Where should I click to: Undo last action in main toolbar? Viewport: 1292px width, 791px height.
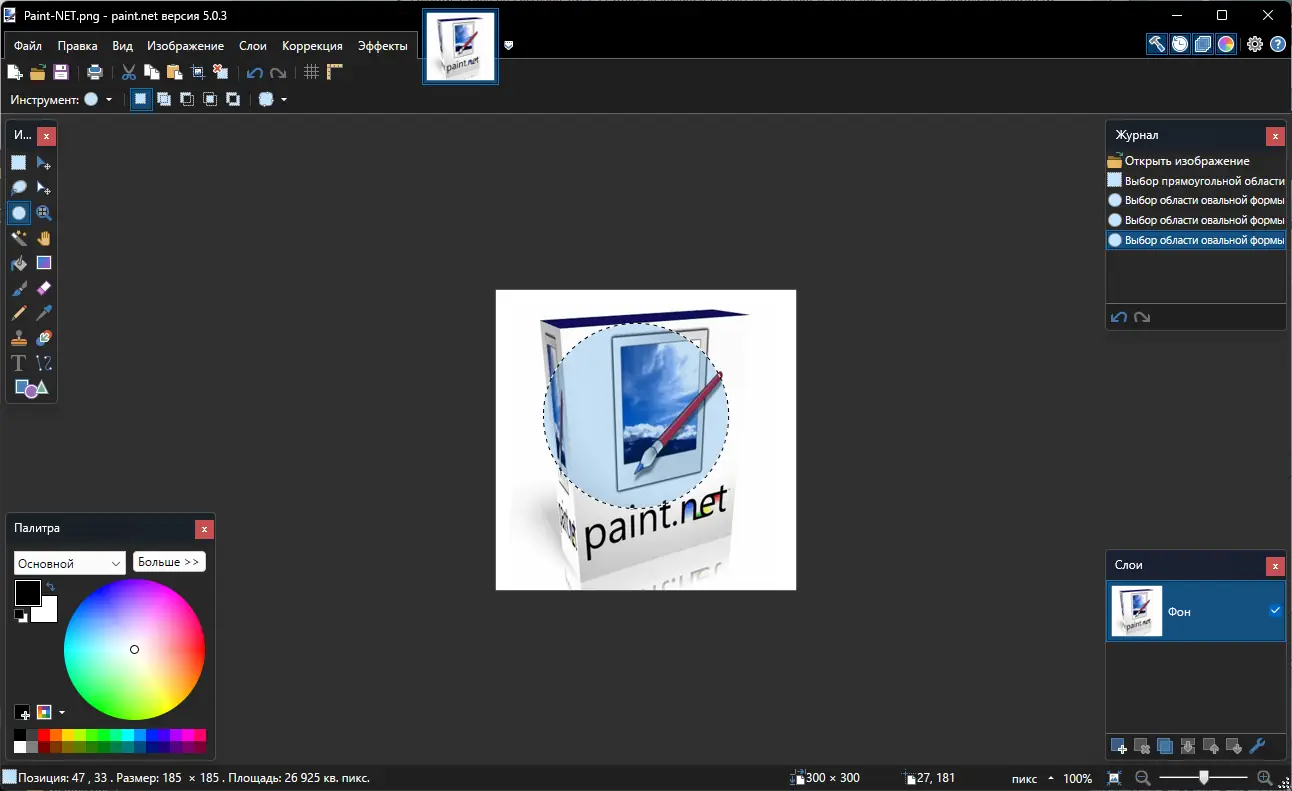tap(255, 72)
